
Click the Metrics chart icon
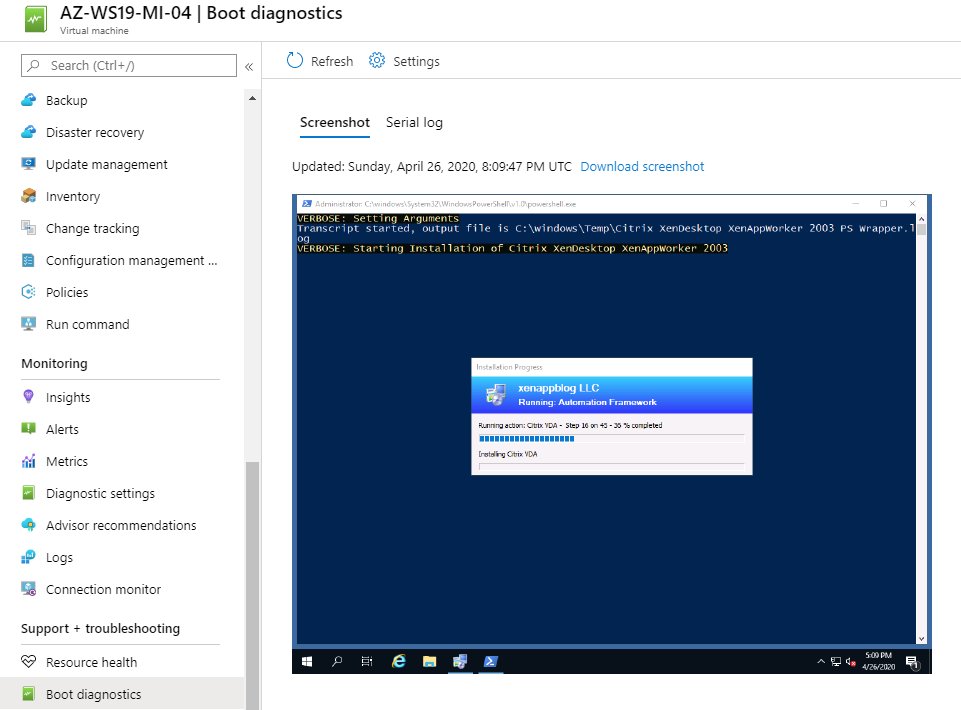click(28, 461)
